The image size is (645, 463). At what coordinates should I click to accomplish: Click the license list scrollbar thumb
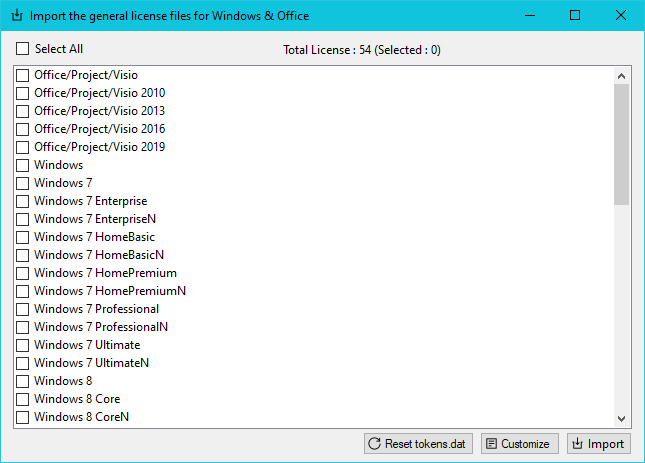pos(622,144)
